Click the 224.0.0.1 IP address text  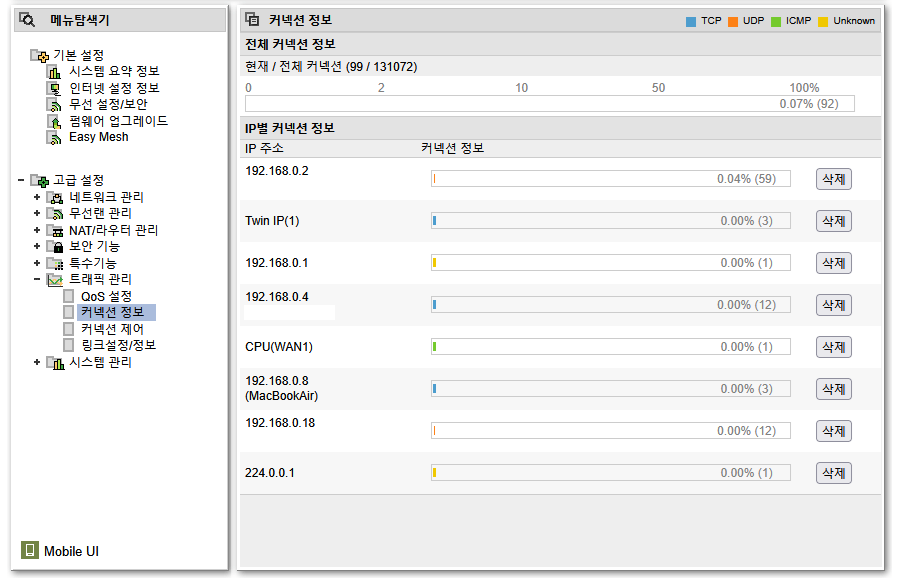pos(270,473)
